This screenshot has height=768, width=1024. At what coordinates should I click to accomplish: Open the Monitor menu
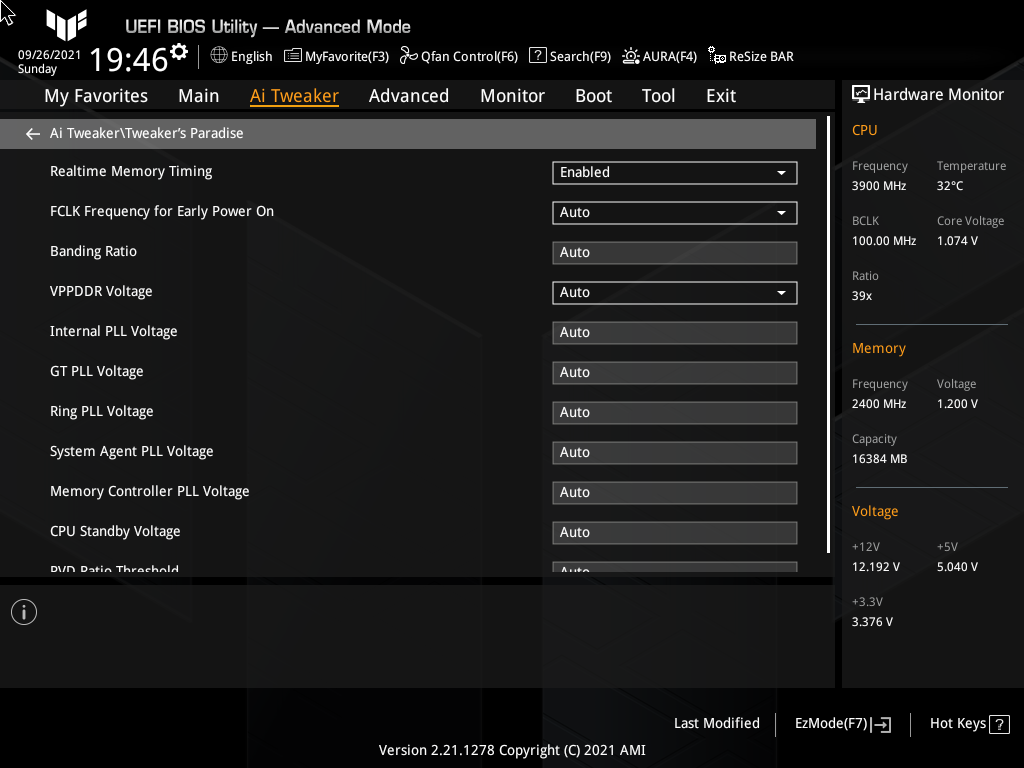[x=512, y=95]
